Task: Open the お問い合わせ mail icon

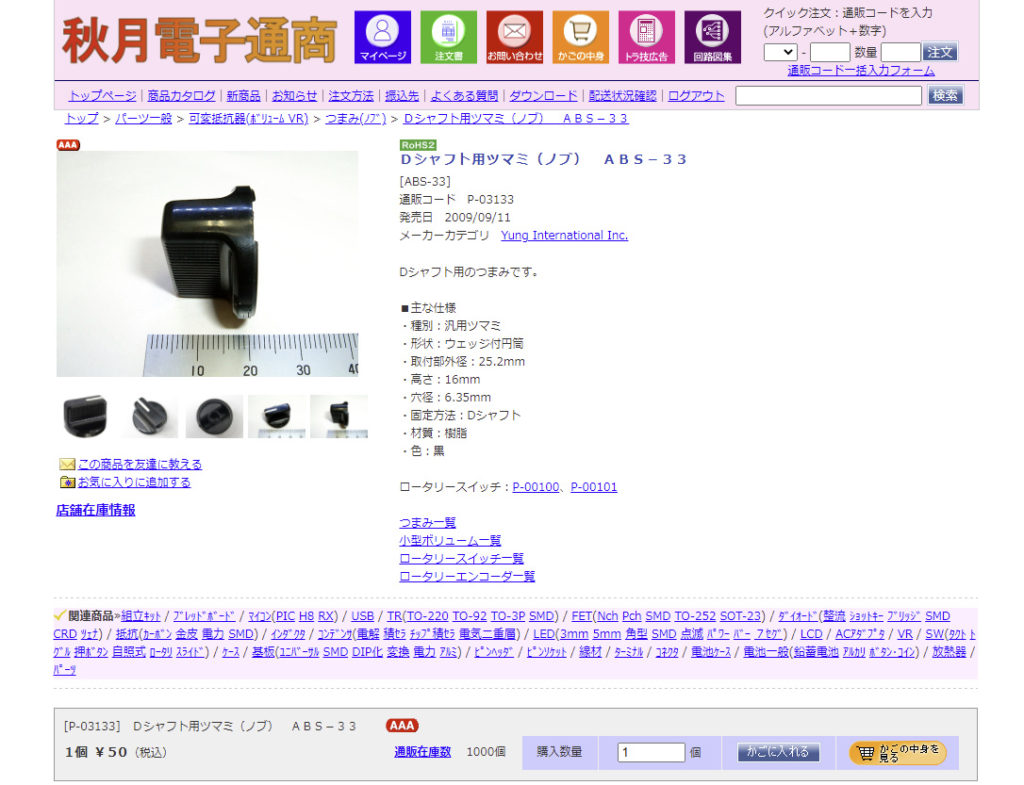Action: pos(514,37)
